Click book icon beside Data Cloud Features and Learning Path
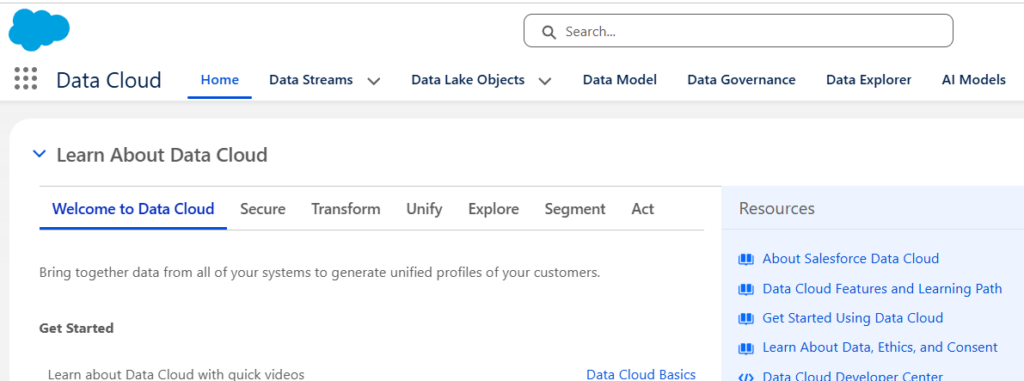The width and height of the screenshot is (1024, 381). tap(745, 289)
